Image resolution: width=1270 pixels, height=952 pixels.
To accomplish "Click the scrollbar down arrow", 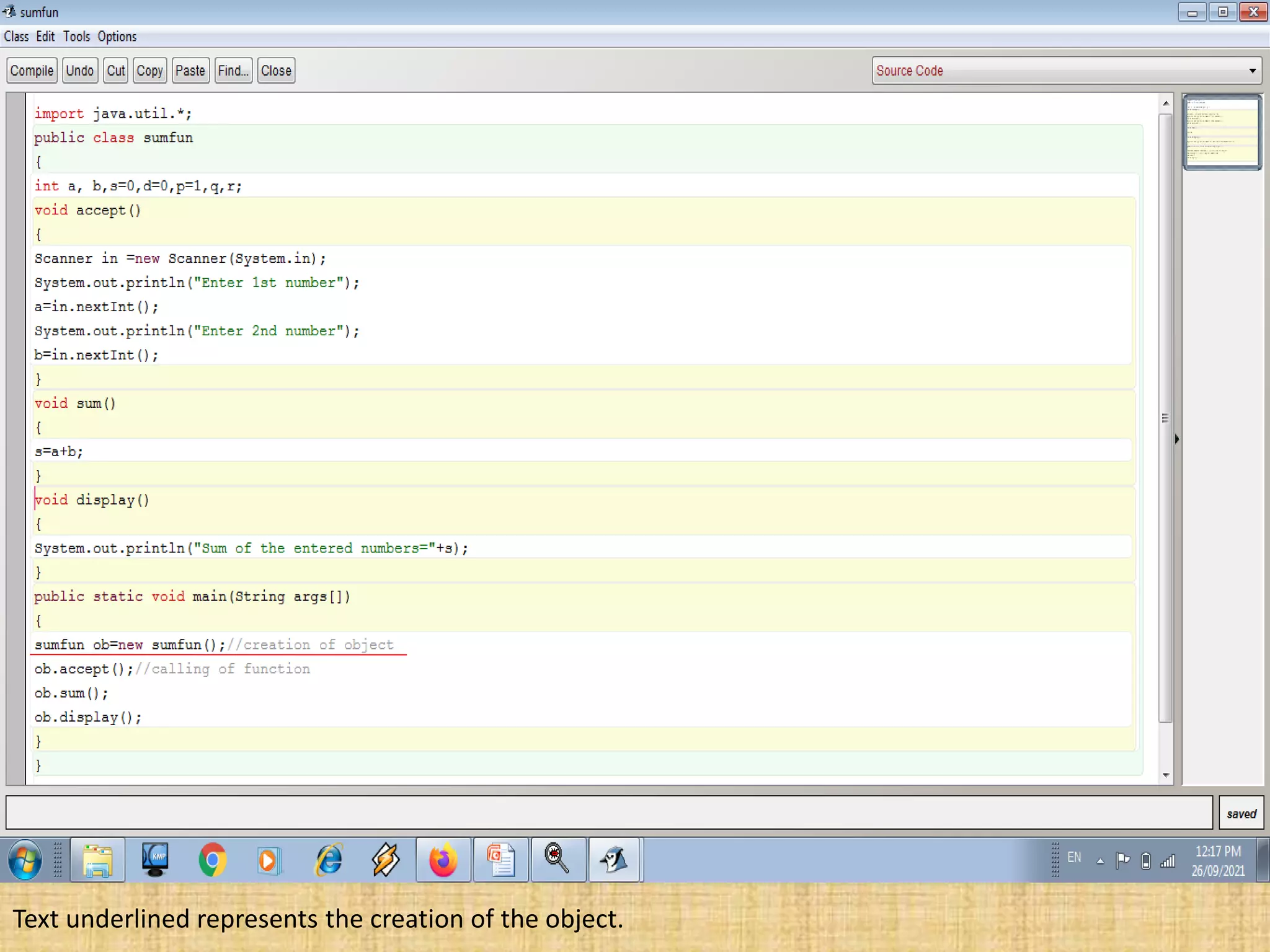I will [1166, 775].
